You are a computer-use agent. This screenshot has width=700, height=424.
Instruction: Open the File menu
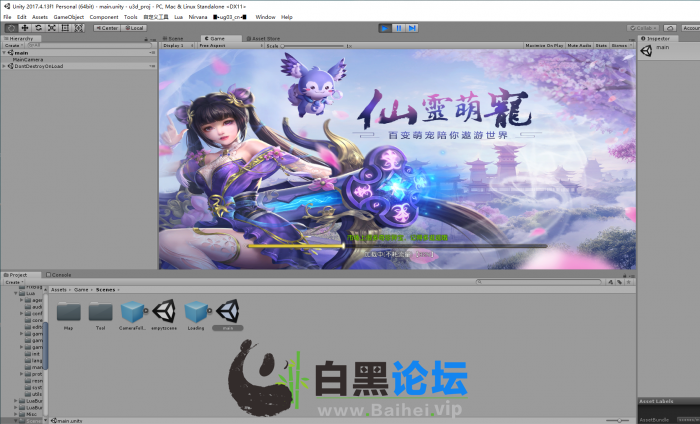[7, 17]
